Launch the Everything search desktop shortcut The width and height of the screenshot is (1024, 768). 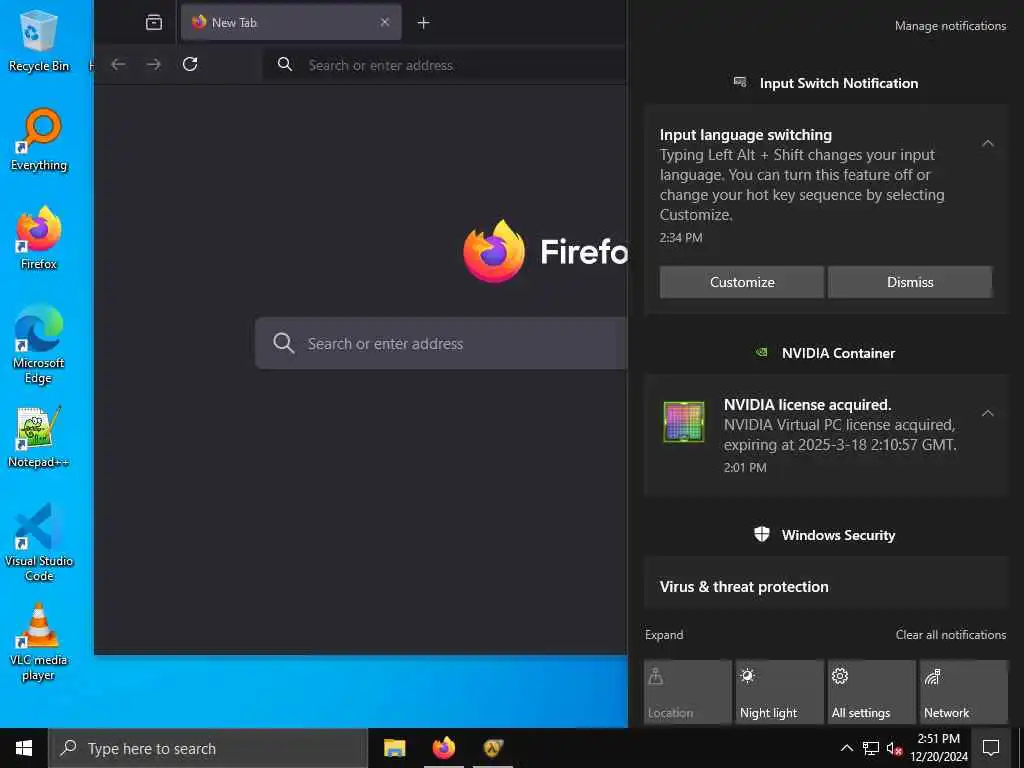point(39,140)
